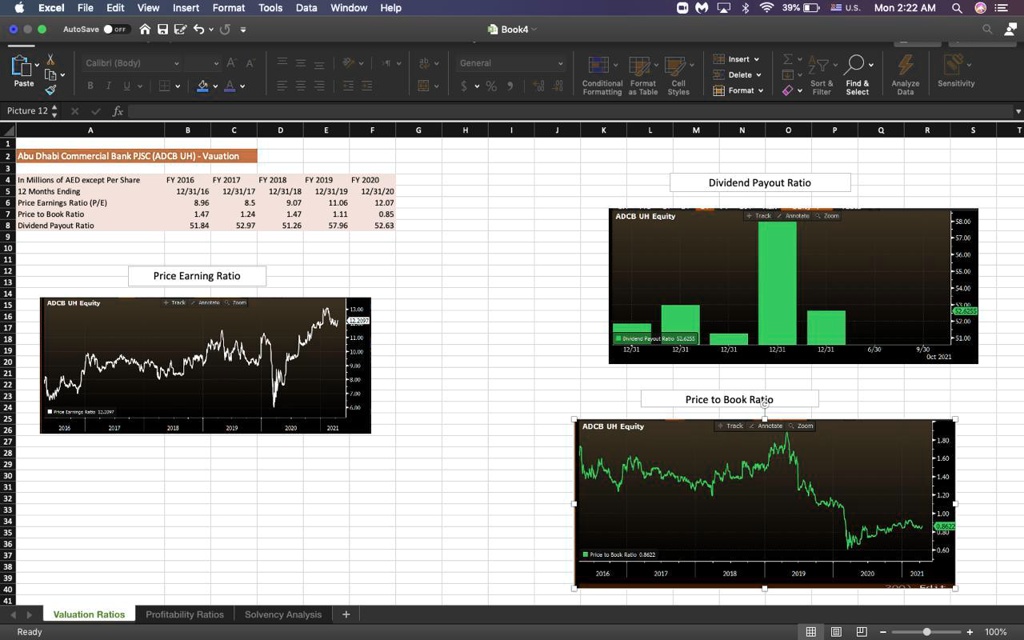Click the fx Insert Function icon
1024x640 pixels.
(x=118, y=111)
